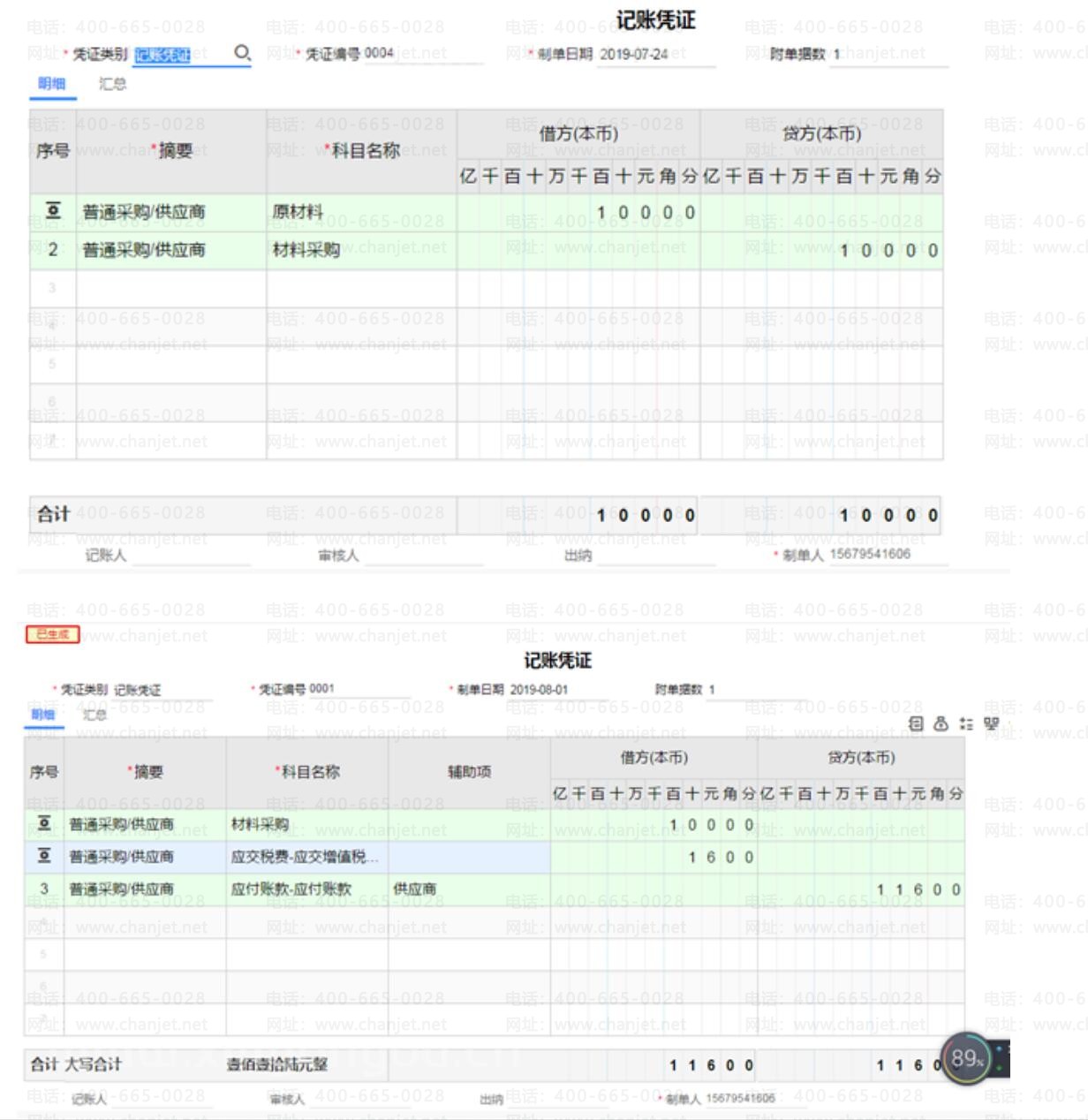Switch to 明细 tab in voucher 0004

coord(52,84)
